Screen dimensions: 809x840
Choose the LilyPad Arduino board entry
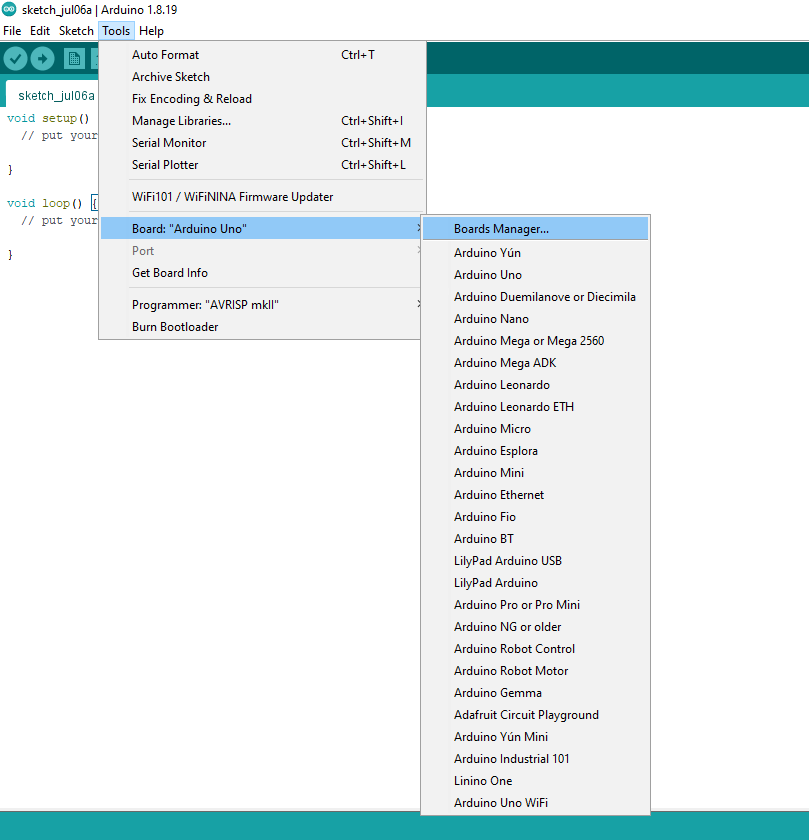(x=535, y=582)
